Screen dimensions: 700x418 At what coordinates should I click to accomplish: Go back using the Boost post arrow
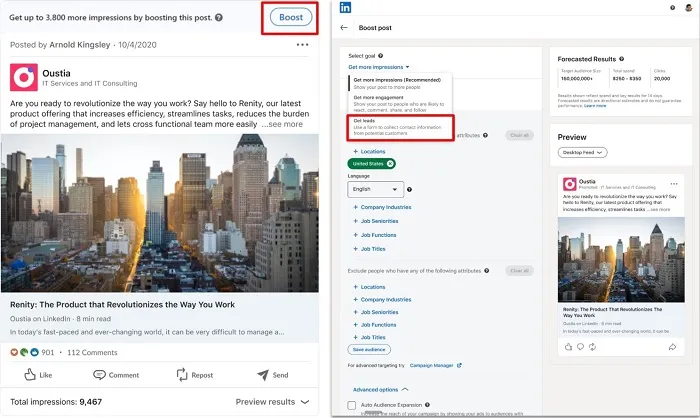pyautogui.click(x=345, y=28)
